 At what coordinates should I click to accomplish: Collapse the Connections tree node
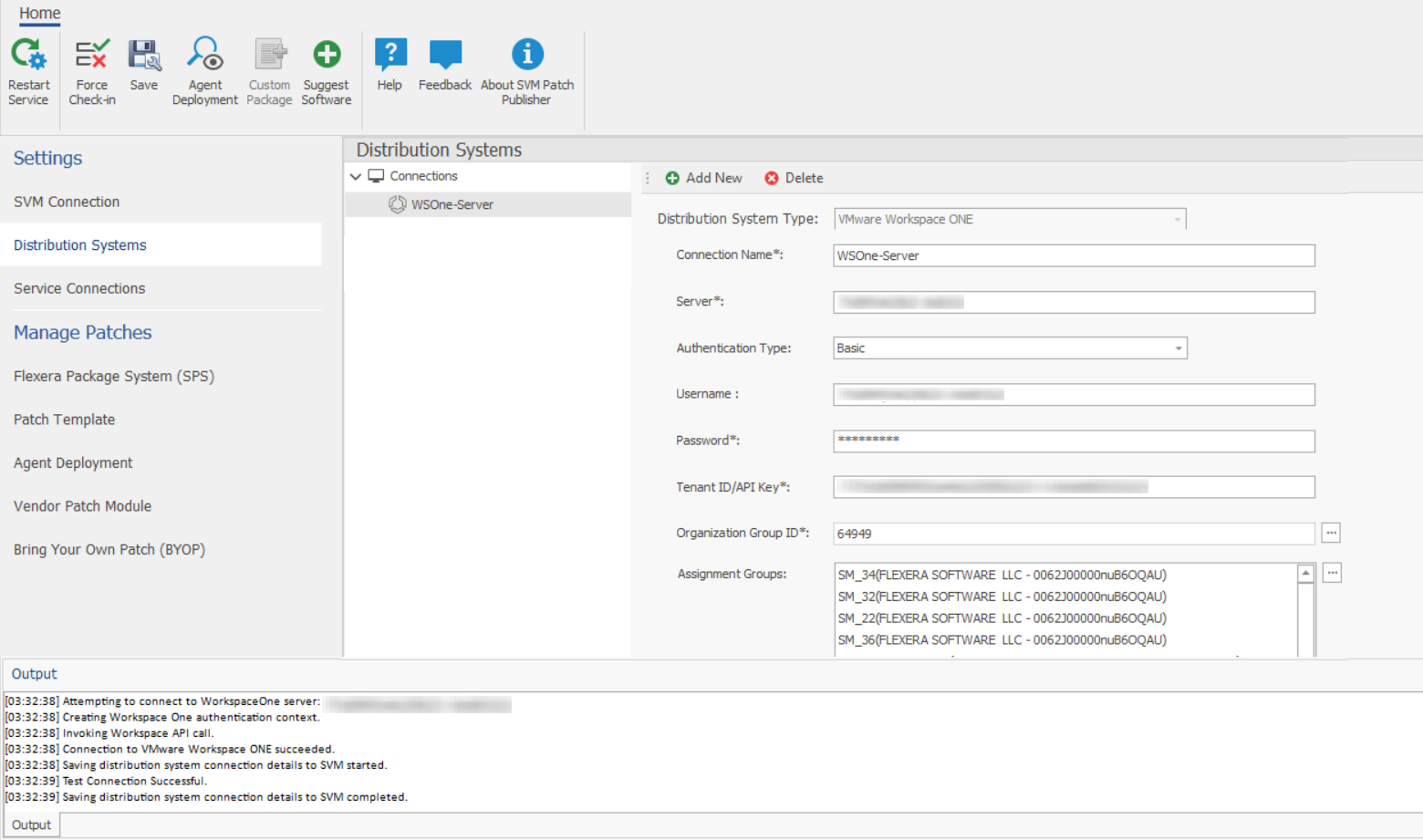[x=356, y=177]
